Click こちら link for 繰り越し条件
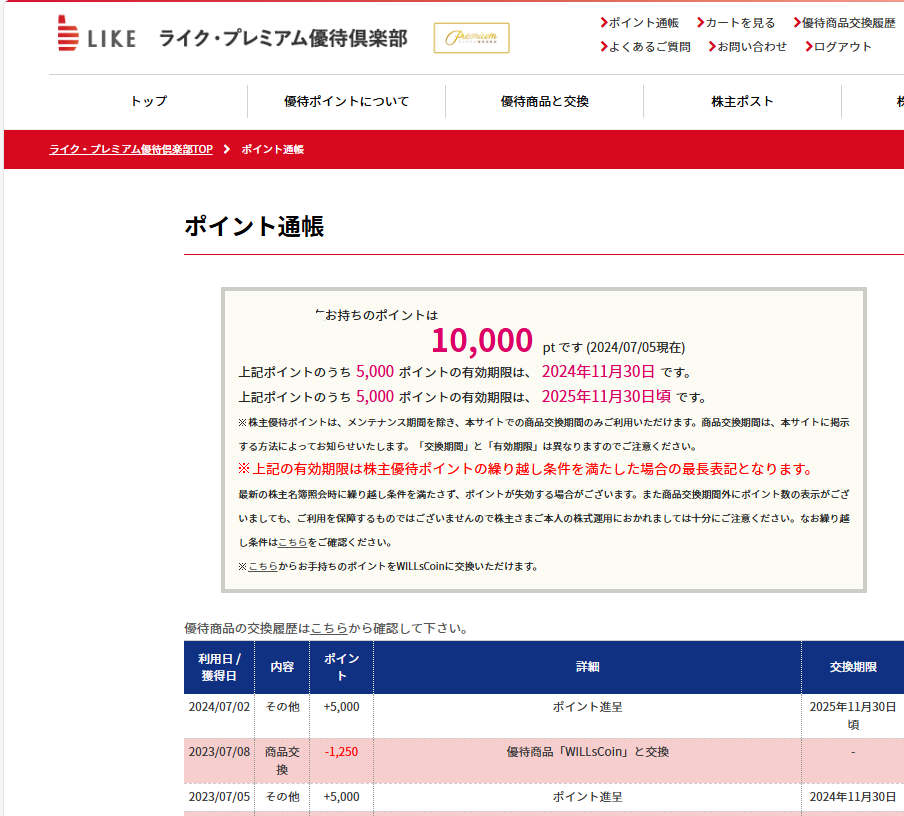 292,542
